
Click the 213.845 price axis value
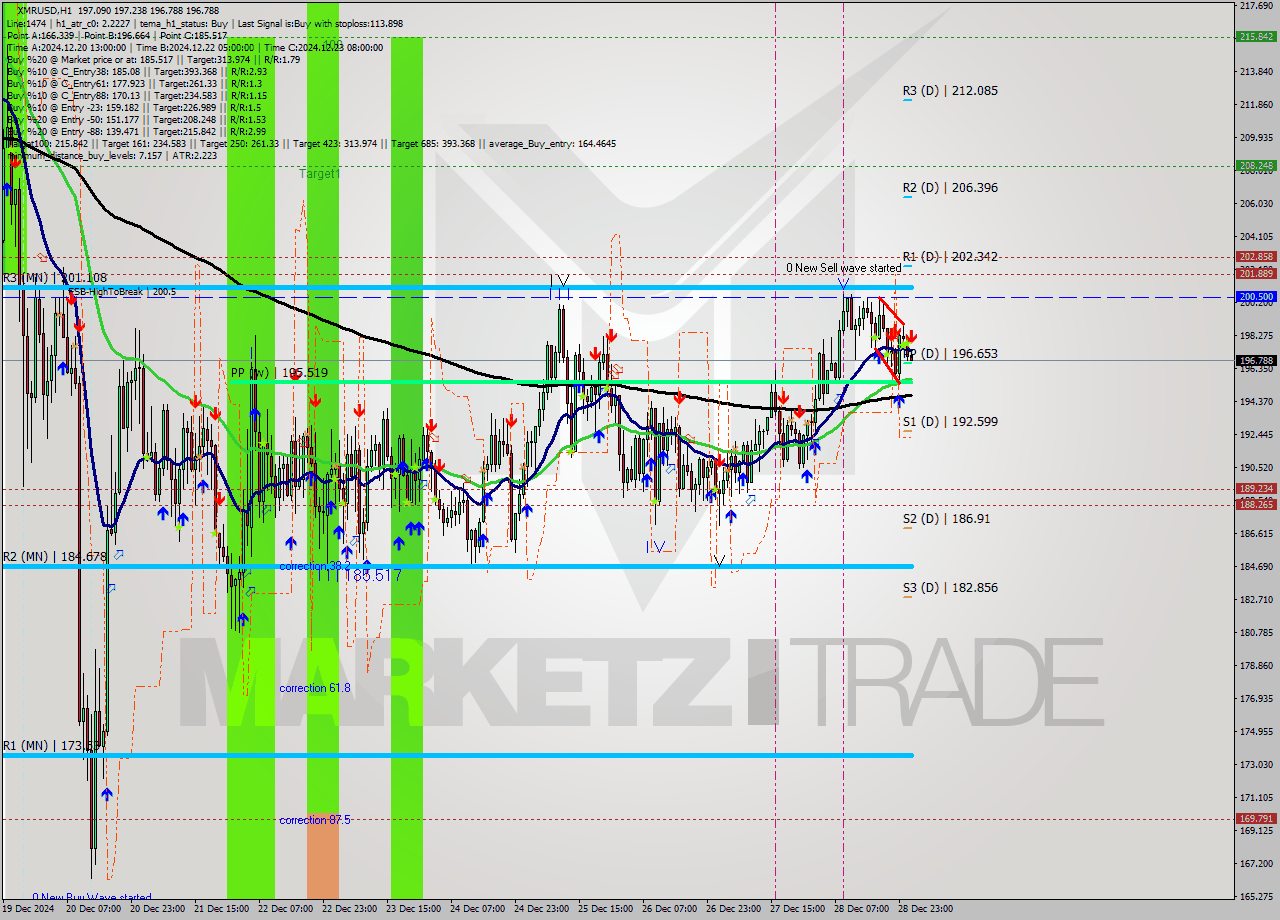[x=1256, y=72]
